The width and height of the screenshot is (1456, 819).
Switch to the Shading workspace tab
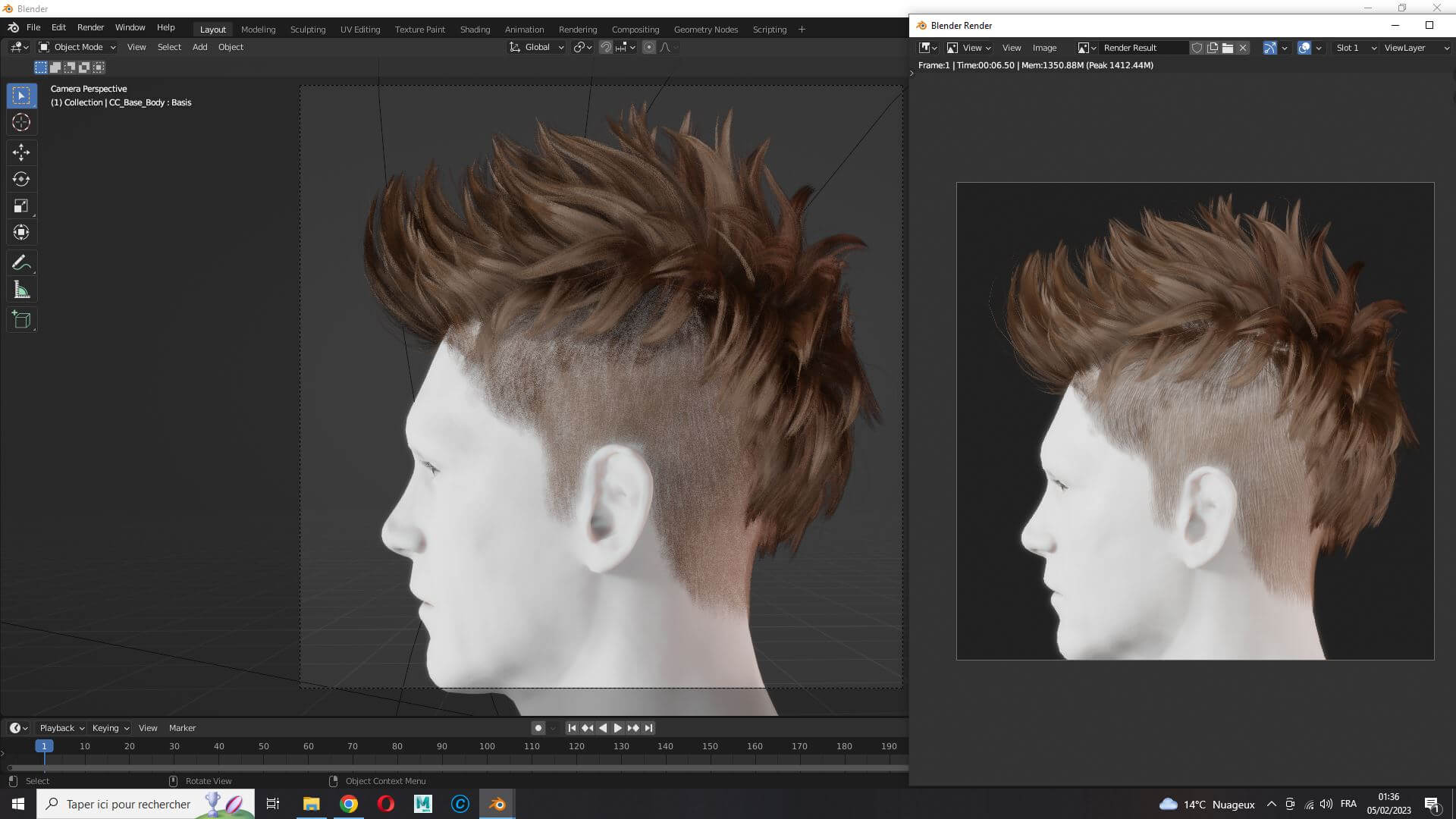tap(475, 30)
